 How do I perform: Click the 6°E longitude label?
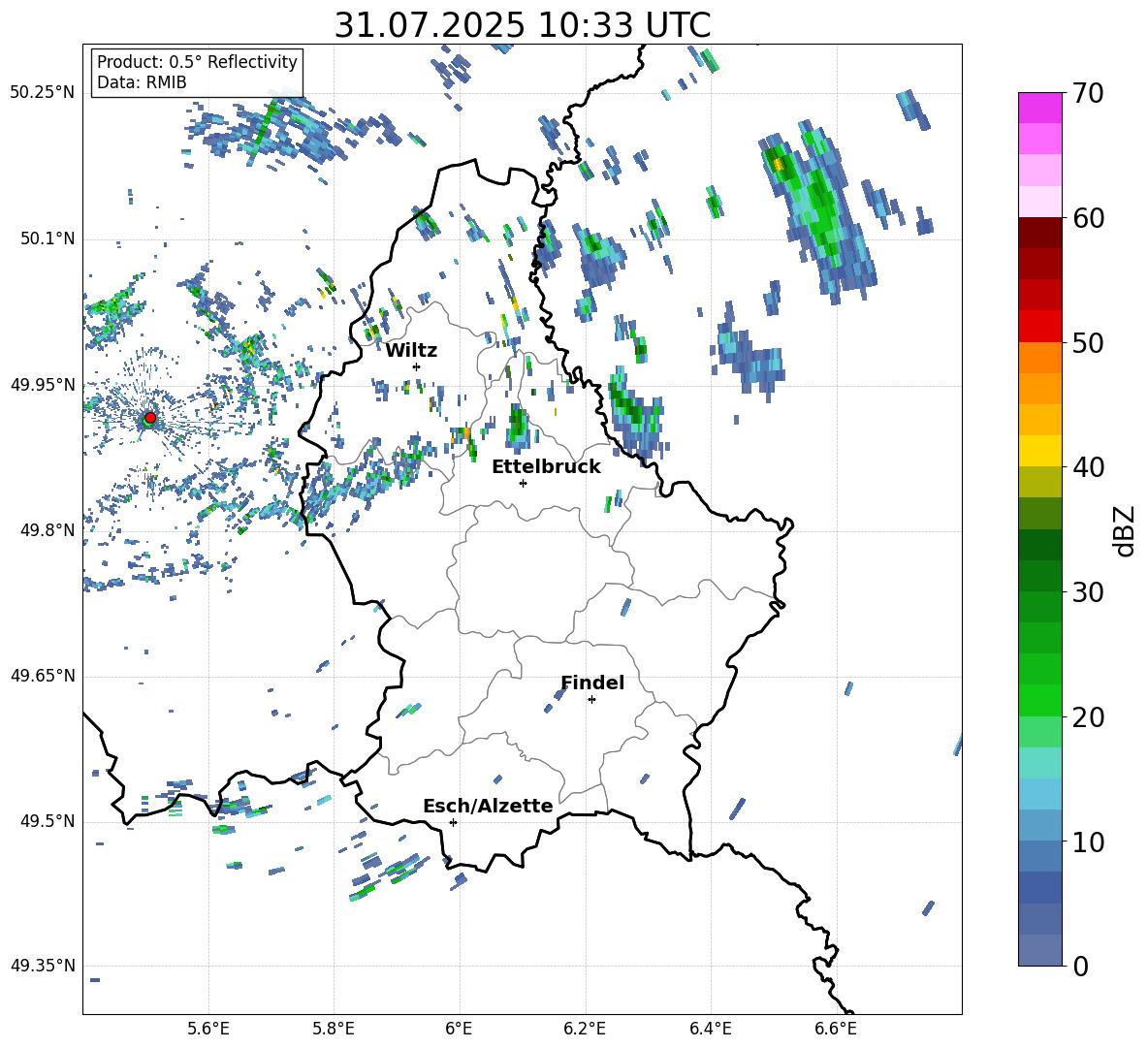tap(459, 1029)
